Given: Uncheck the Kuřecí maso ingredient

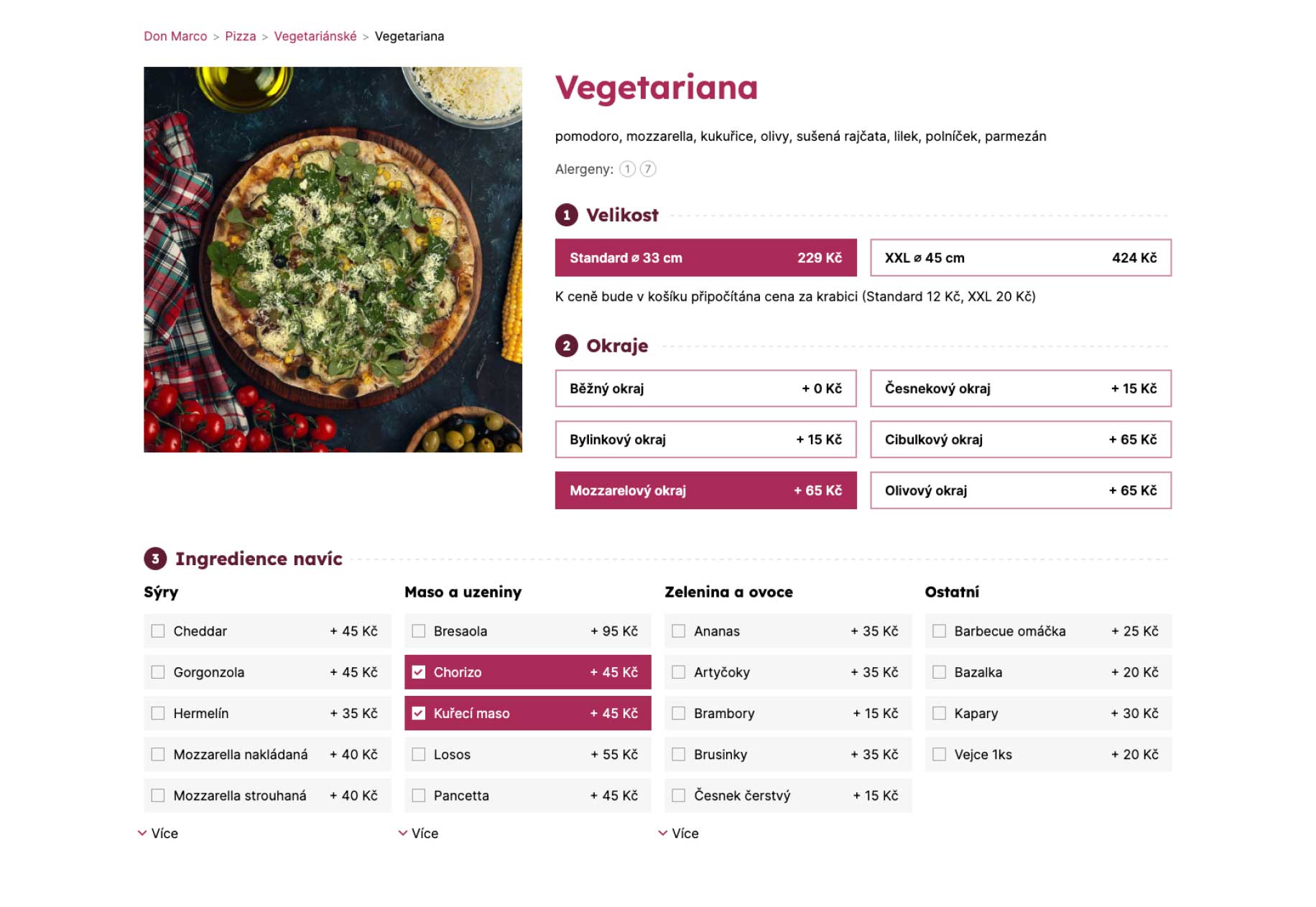Looking at the screenshot, I should tap(419, 713).
